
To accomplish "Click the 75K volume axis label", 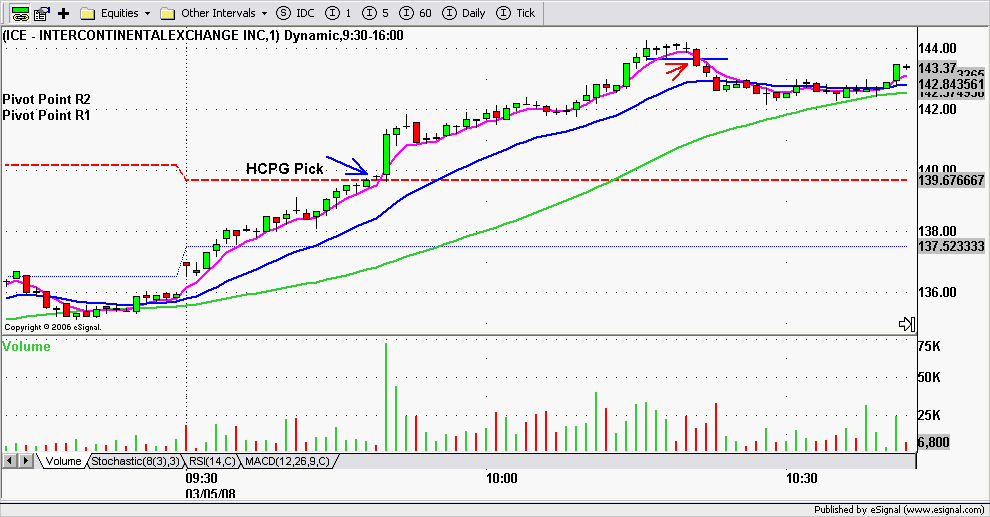I will pyautogui.click(x=929, y=347).
